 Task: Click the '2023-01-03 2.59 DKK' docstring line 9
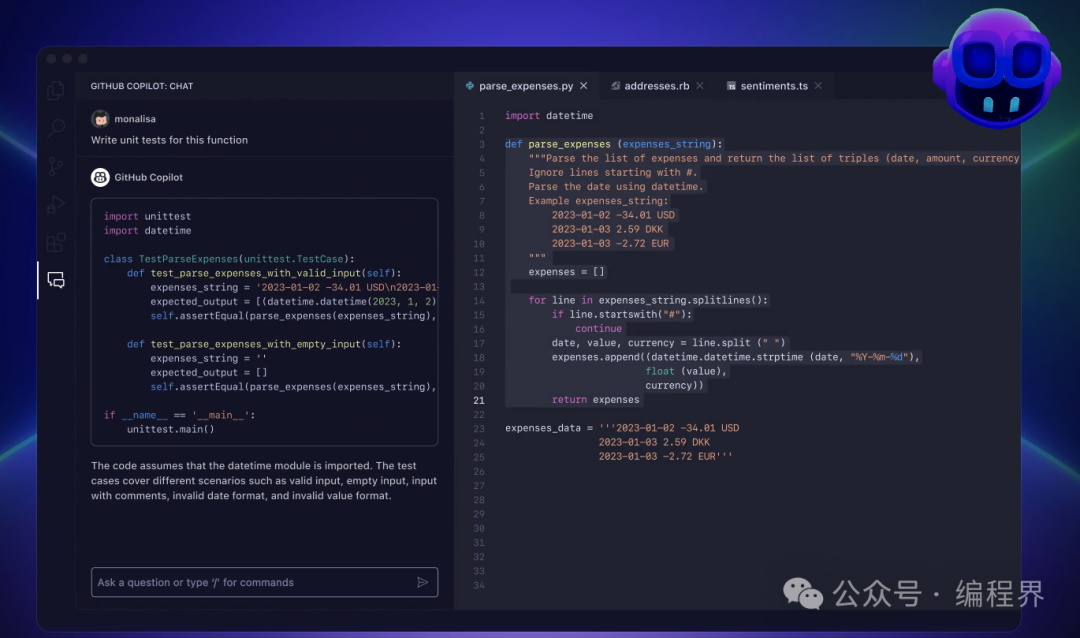[x=608, y=229]
